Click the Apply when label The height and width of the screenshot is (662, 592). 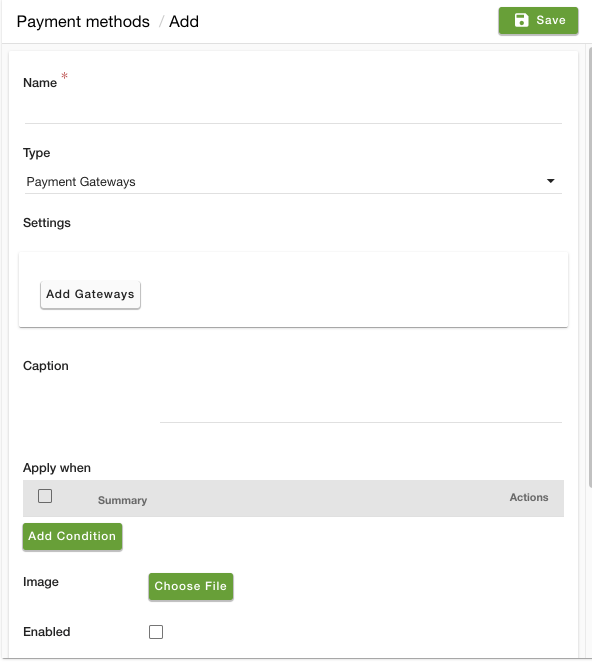coord(57,468)
